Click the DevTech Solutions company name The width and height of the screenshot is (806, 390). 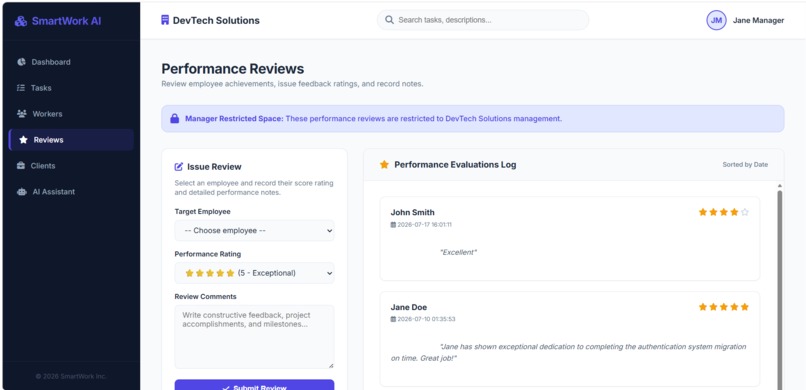[x=216, y=21]
